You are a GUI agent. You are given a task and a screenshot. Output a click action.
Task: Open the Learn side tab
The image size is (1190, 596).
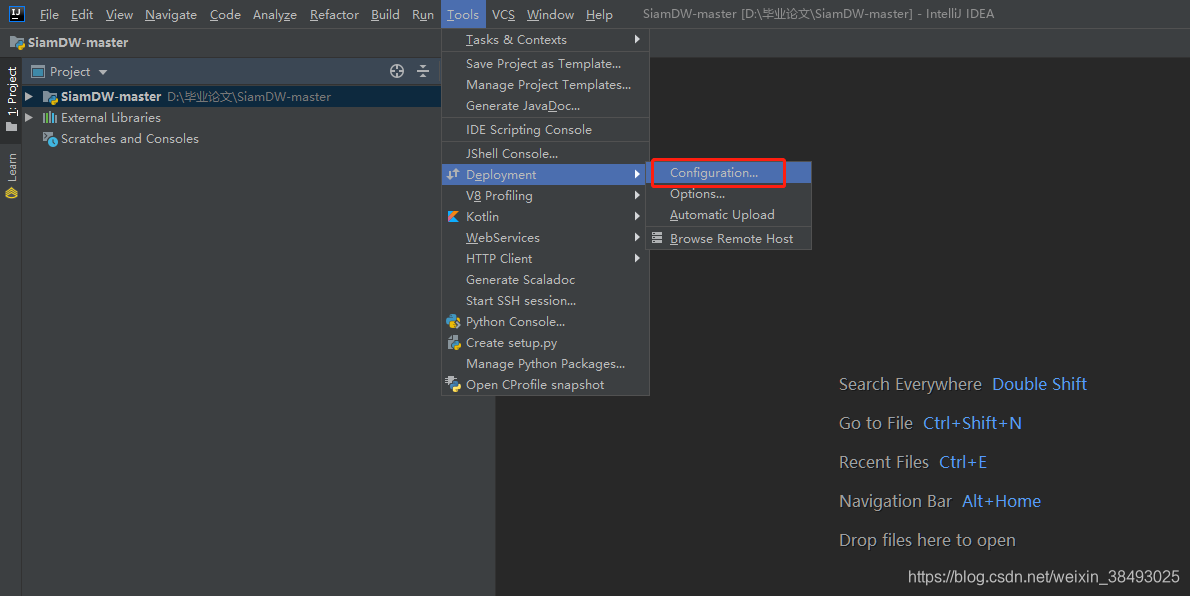[11, 175]
